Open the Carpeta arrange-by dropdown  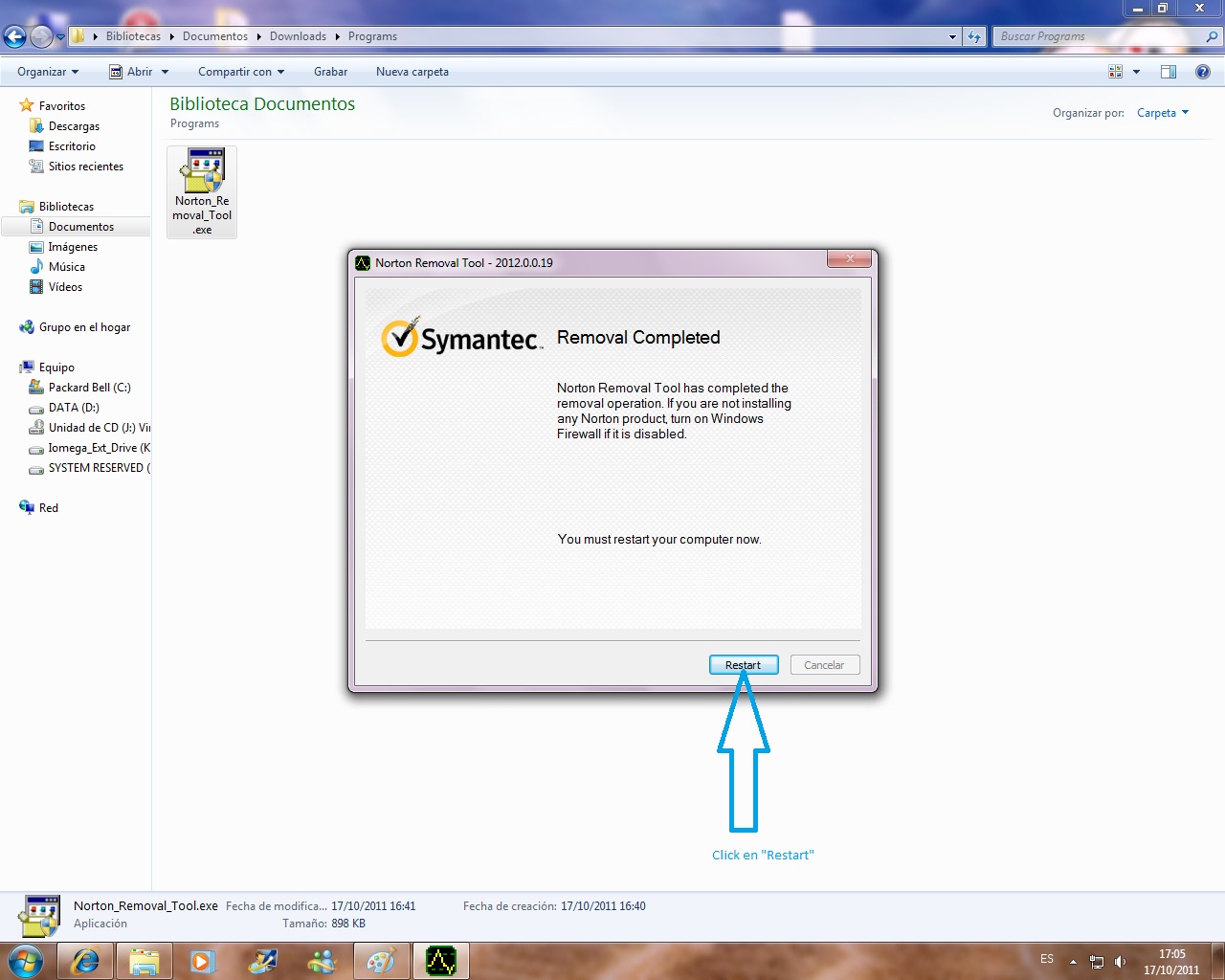[1163, 113]
